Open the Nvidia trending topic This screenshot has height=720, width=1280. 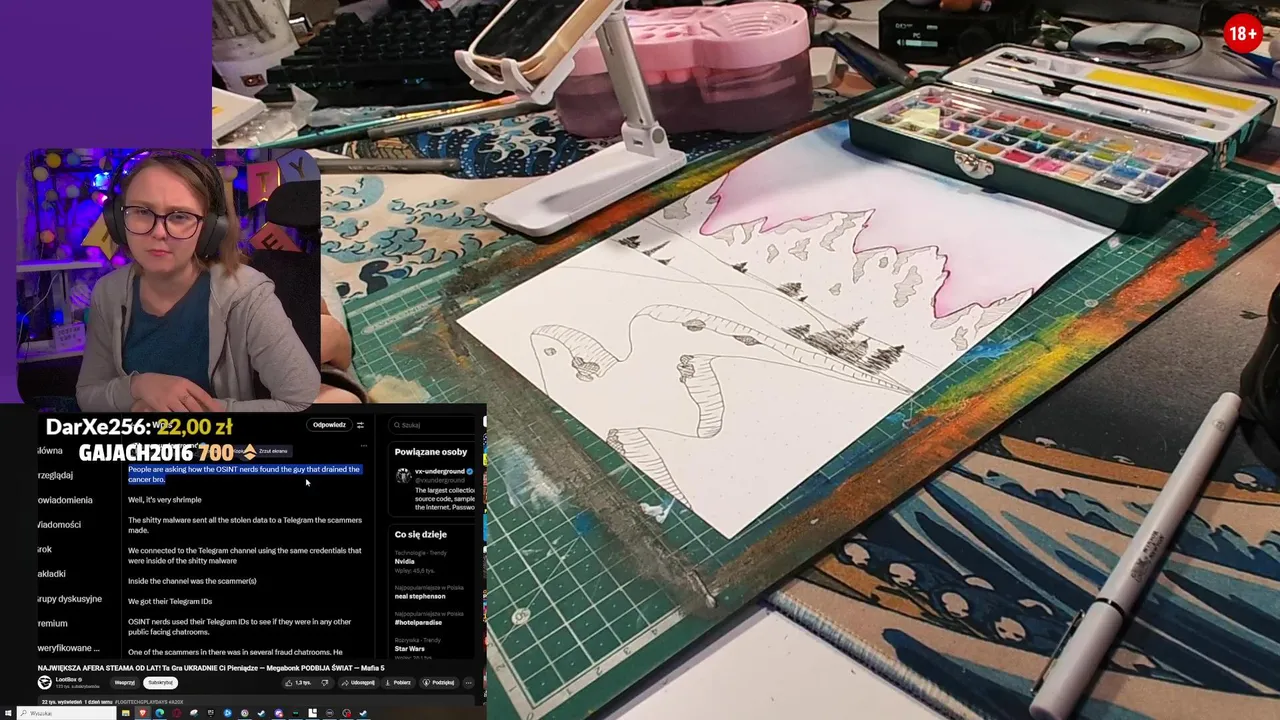pyautogui.click(x=404, y=562)
